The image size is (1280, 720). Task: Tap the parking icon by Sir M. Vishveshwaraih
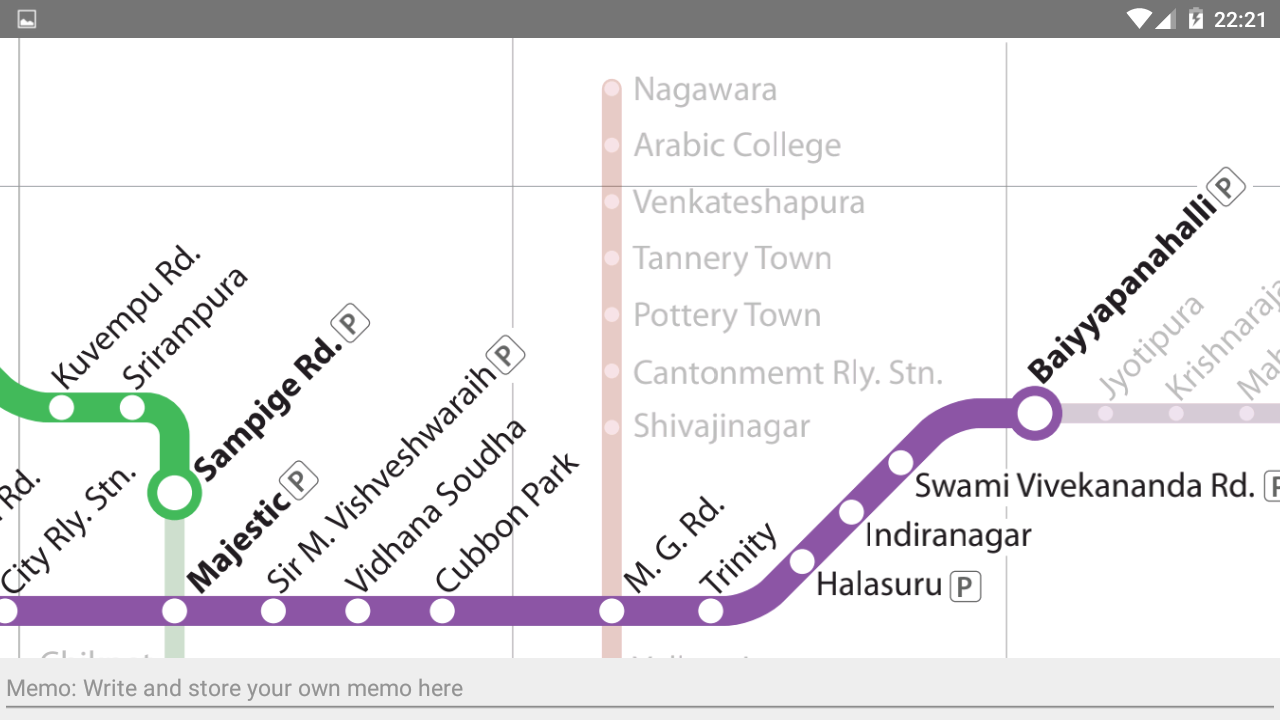point(506,355)
